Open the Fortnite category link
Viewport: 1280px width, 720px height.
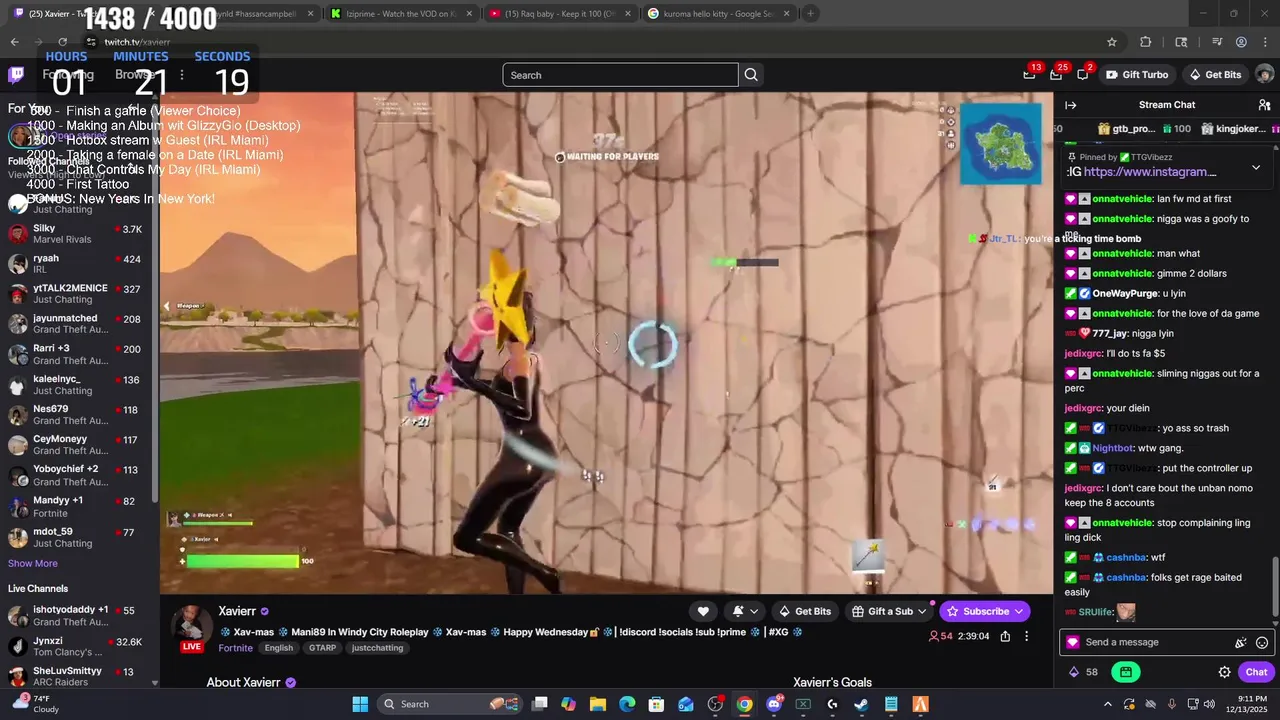(236, 648)
